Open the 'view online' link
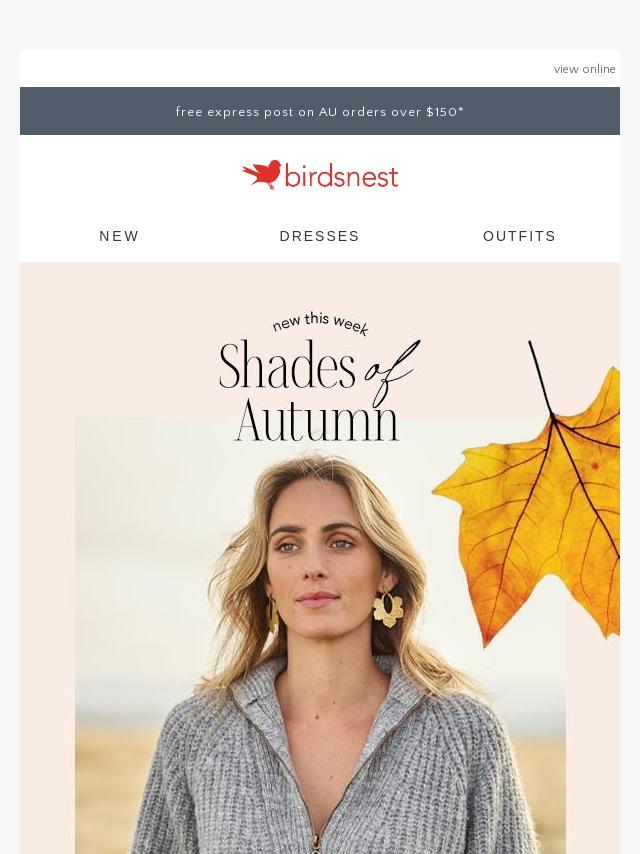The image size is (640, 854). click(x=584, y=69)
